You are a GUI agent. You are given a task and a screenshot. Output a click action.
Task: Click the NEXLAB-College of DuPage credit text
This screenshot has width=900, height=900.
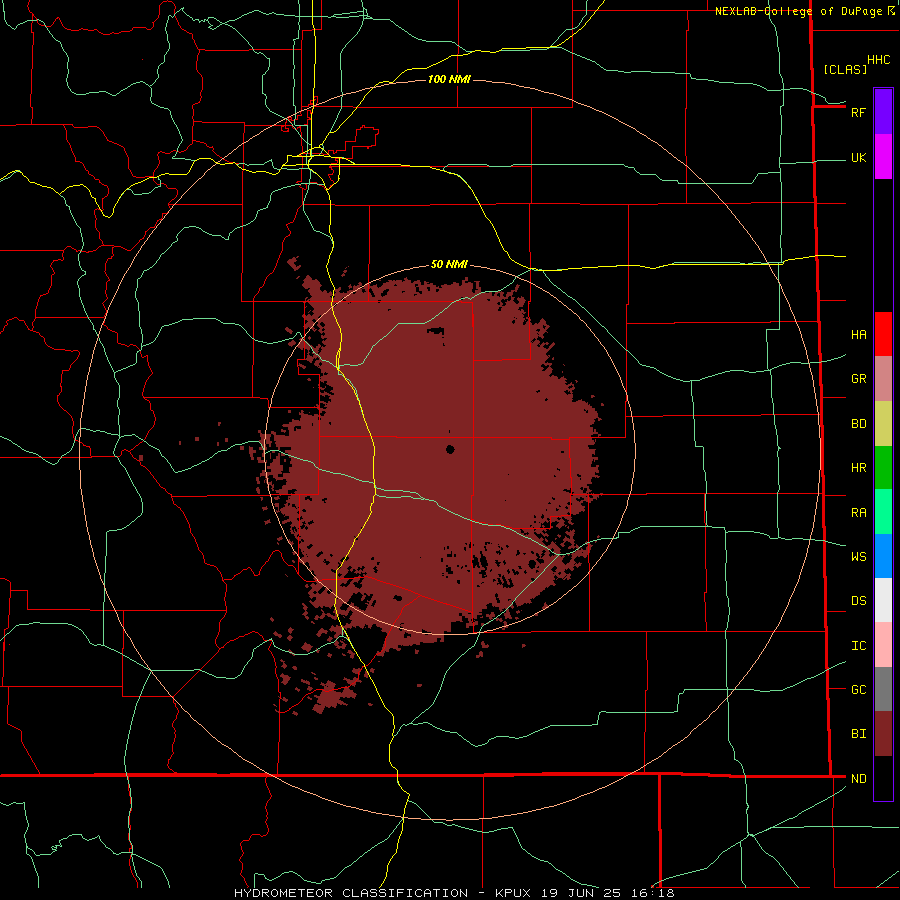coord(799,11)
